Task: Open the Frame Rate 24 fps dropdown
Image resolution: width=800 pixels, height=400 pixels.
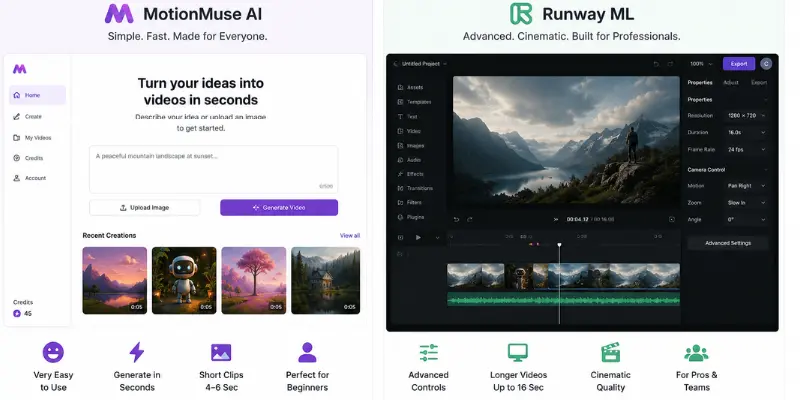Action: pos(746,149)
